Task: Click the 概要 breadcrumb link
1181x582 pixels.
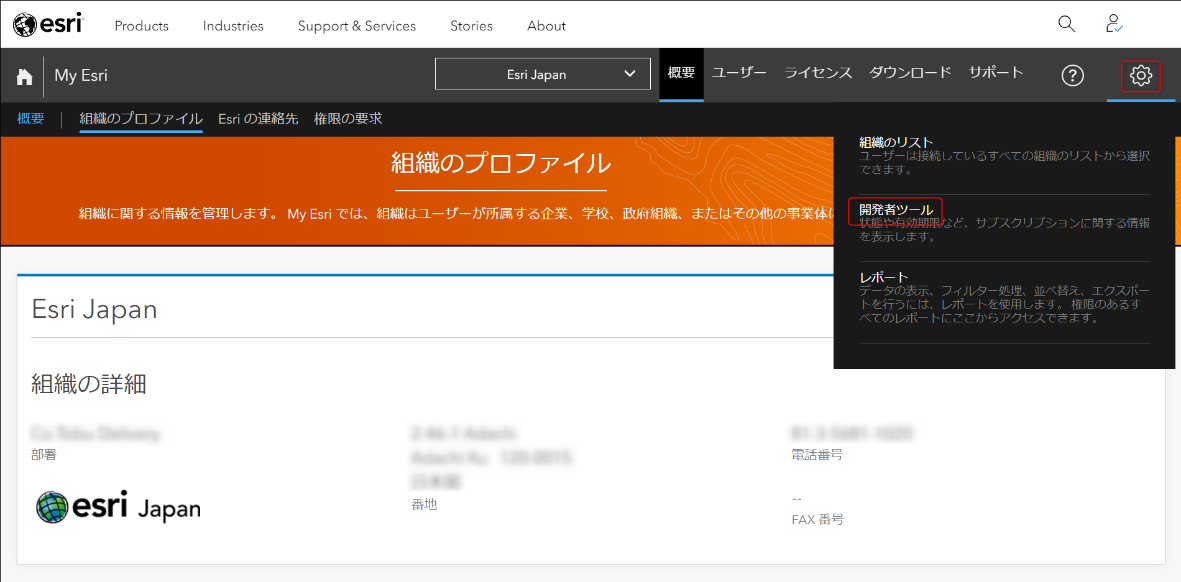Action: (x=31, y=118)
